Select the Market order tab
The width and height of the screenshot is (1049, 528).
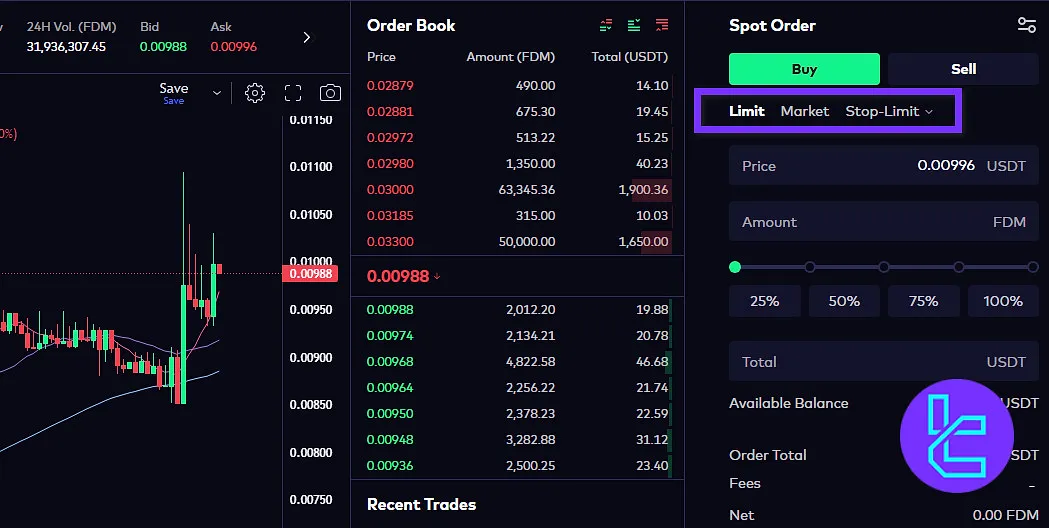804,111
